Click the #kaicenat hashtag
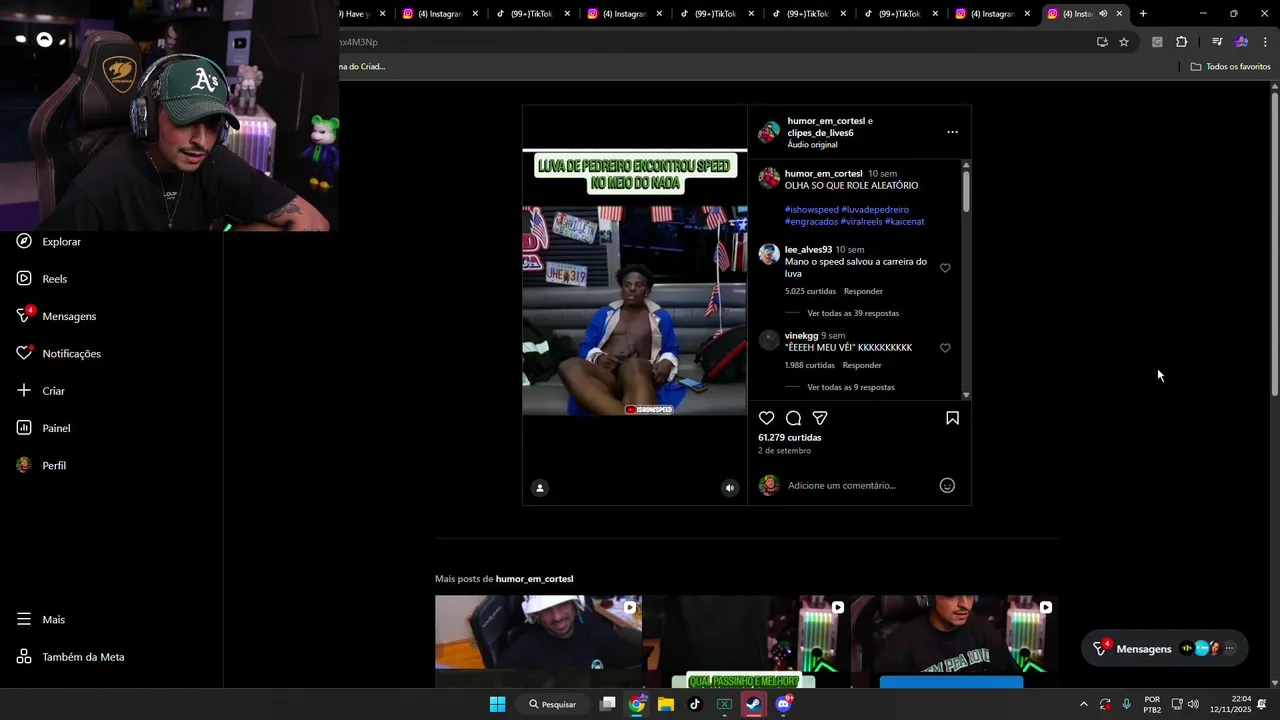Image resolution: width=1280 pixels, height=720 pixels. (905, 222)
